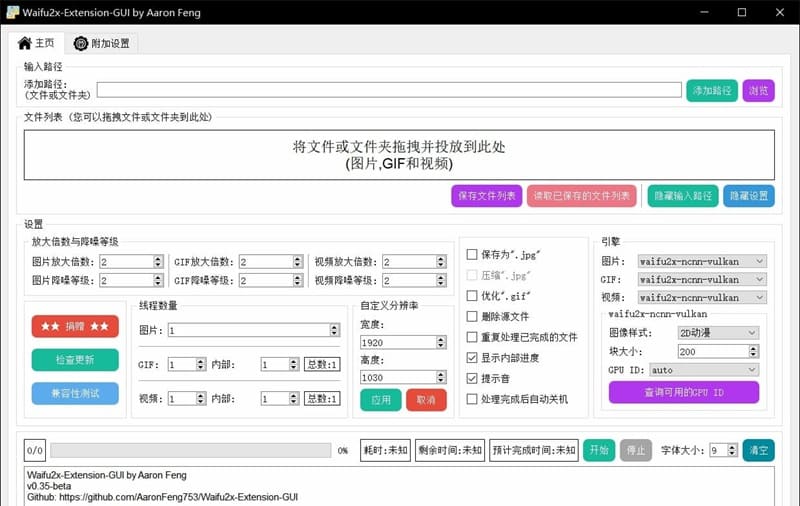
Task: Adjust the GIF放大倍数 spinner
Action: point(271,262)
